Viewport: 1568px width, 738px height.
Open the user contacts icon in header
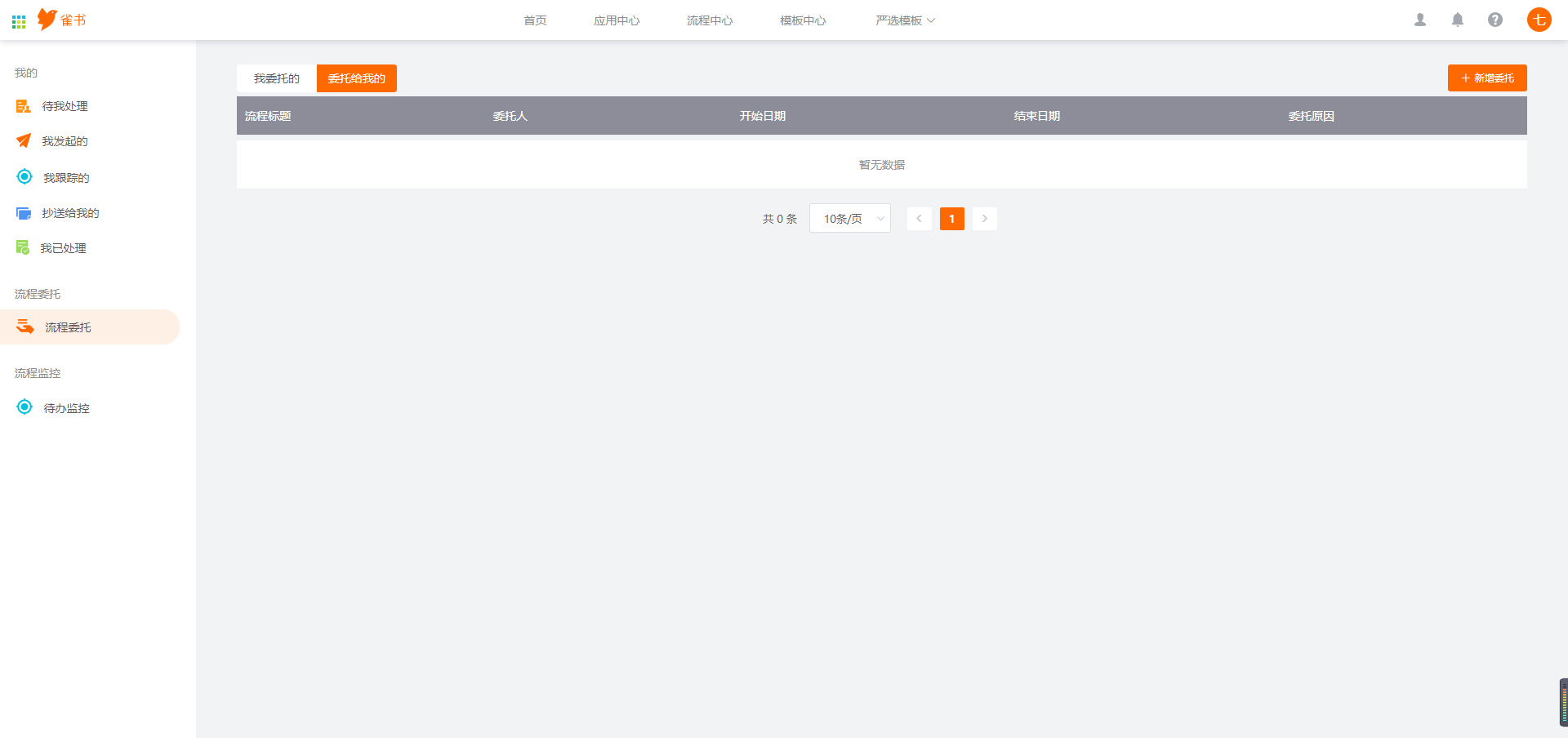(1420, 20)
